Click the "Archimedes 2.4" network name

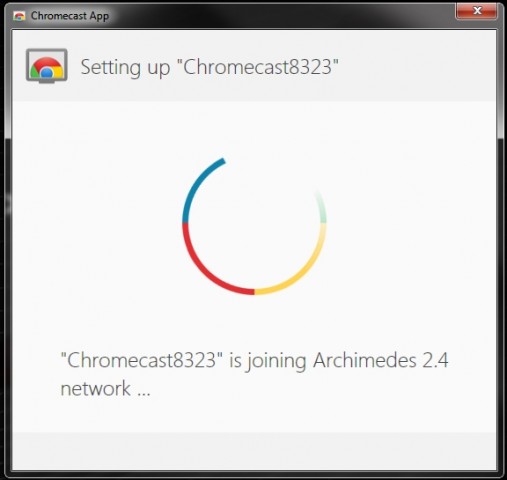click(x=381, y=360)
